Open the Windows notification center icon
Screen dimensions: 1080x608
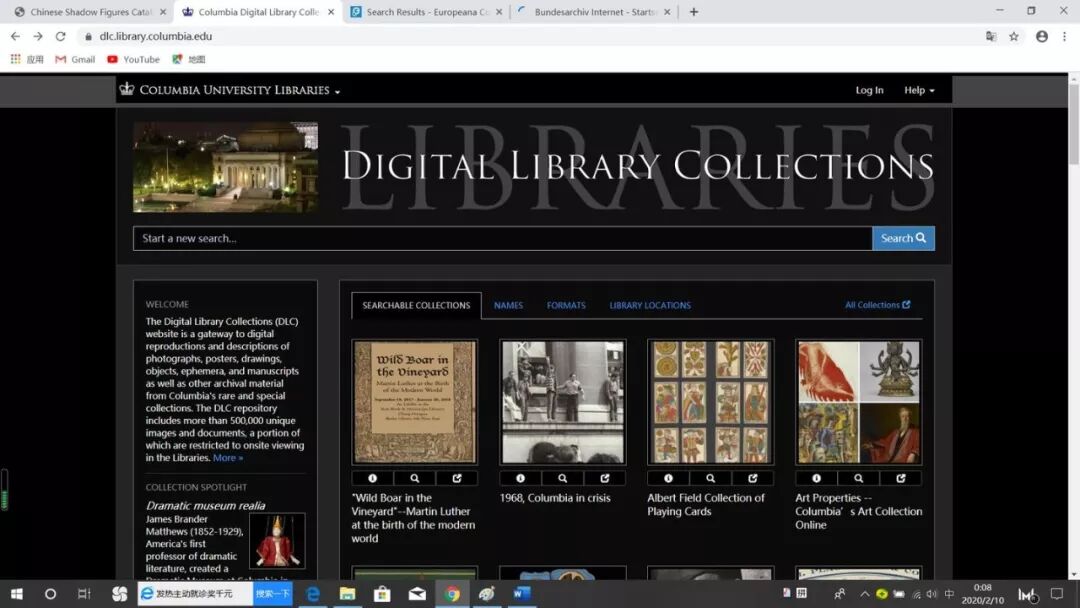click(1057, 594)
